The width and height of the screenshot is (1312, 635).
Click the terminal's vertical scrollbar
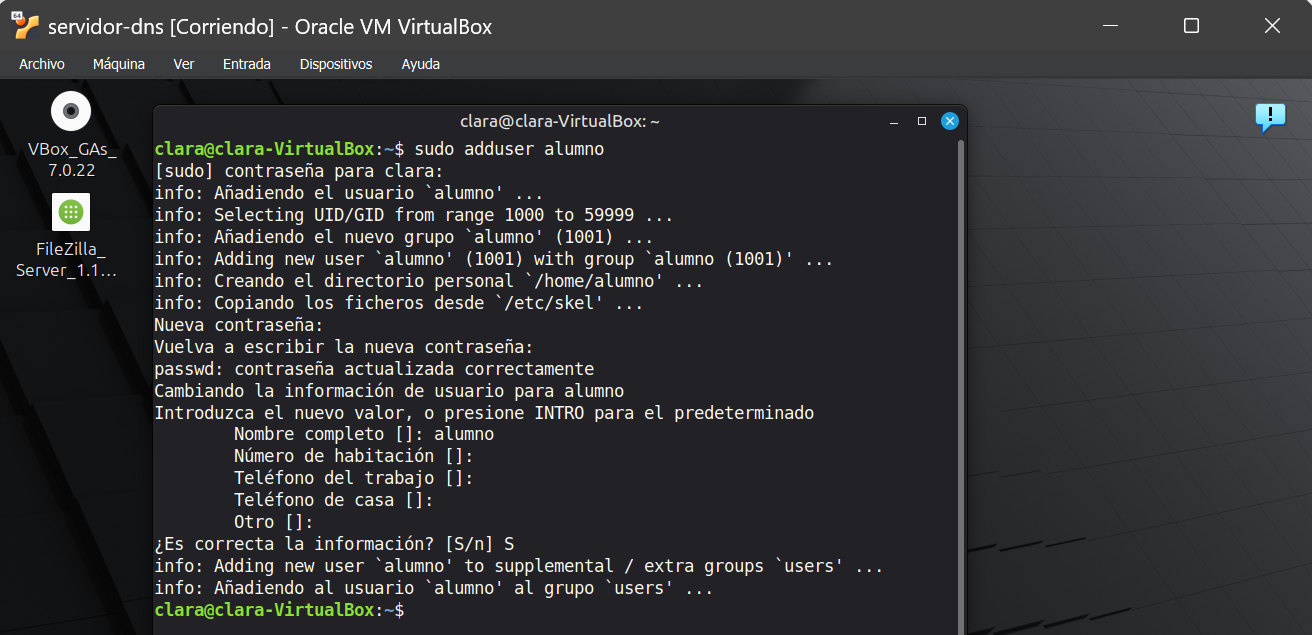click(961, 380)
